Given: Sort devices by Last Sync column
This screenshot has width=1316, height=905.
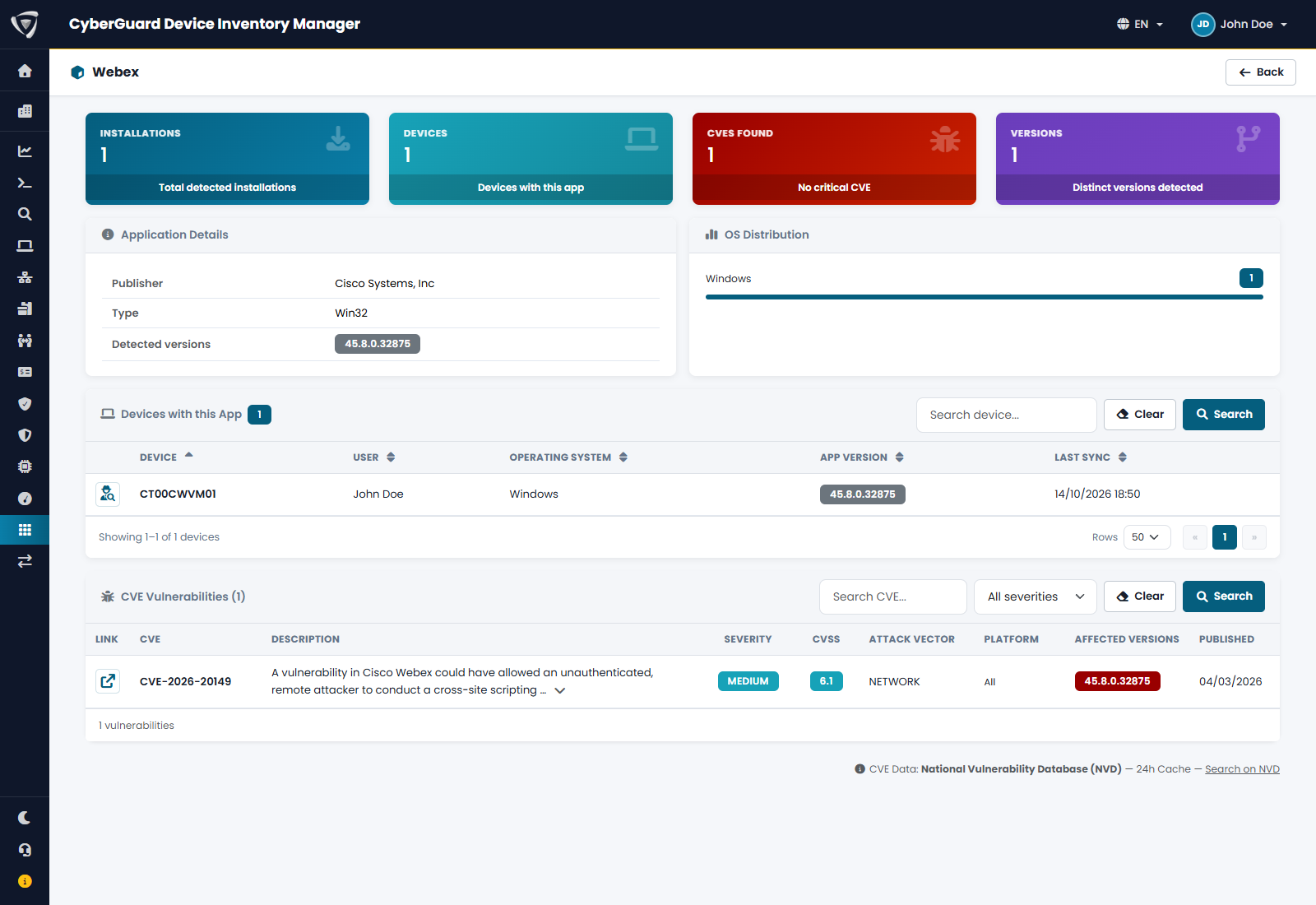Looking at the screenshot, I should [x=1091, y=457].
